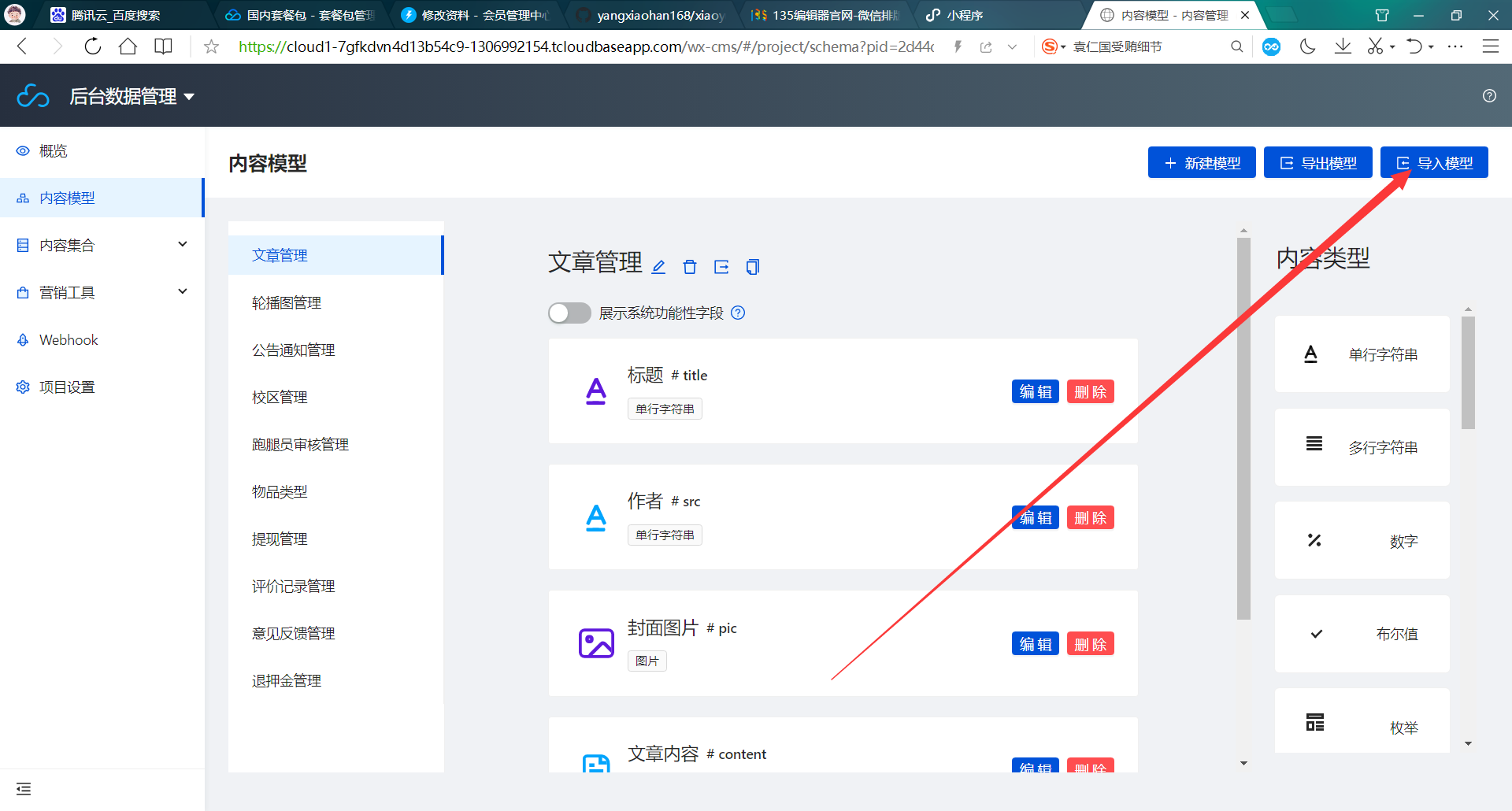
Task: Toggle 展示系统功能性字段 switch on
Action: (x=569, y=313)
